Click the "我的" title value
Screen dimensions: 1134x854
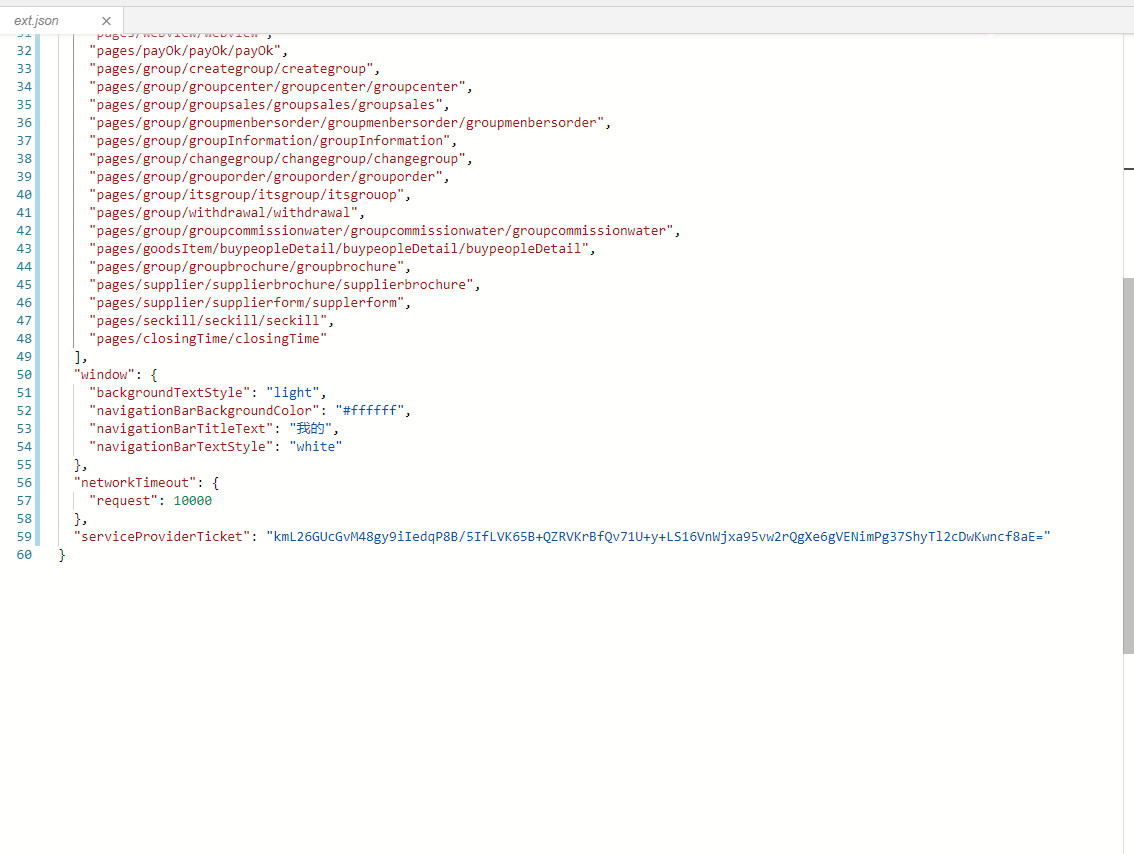311,429
